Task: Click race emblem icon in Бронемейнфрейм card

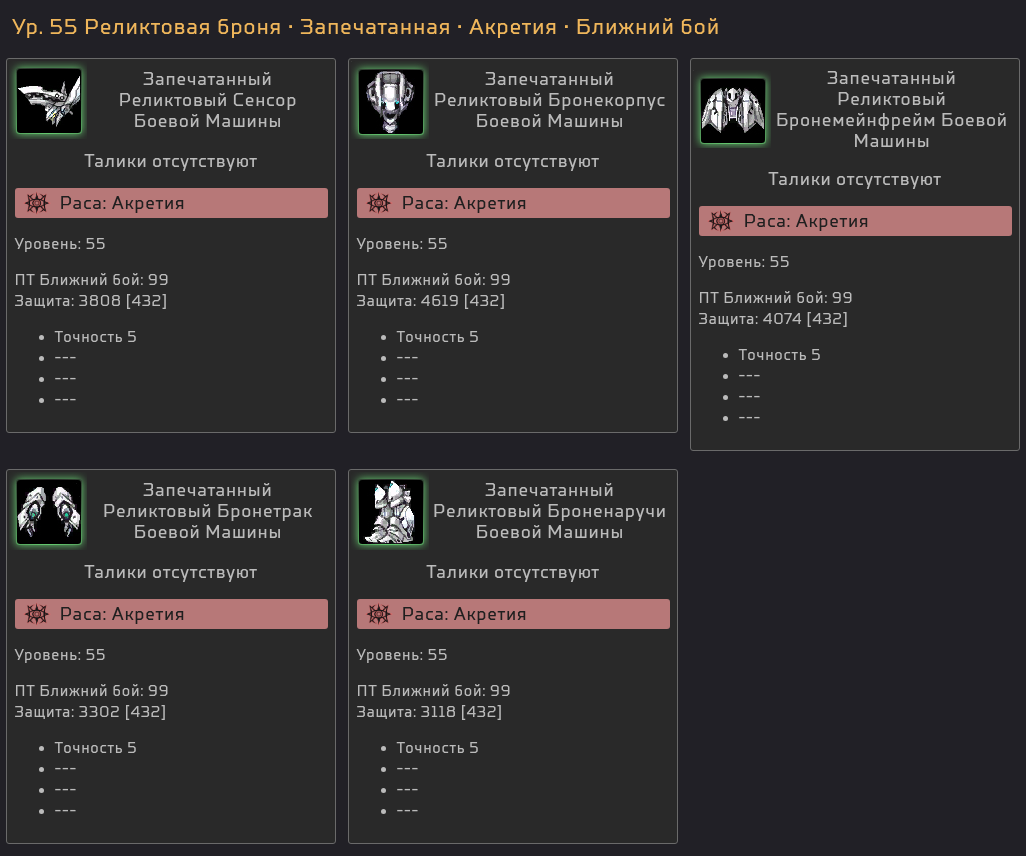Action: [720, 221]
